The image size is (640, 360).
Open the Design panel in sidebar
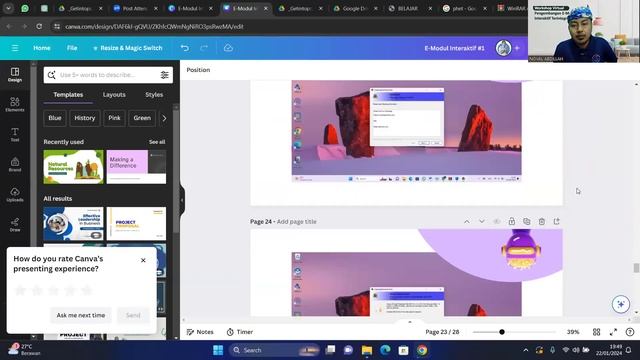pyautogui.click(x=15, y=75)
